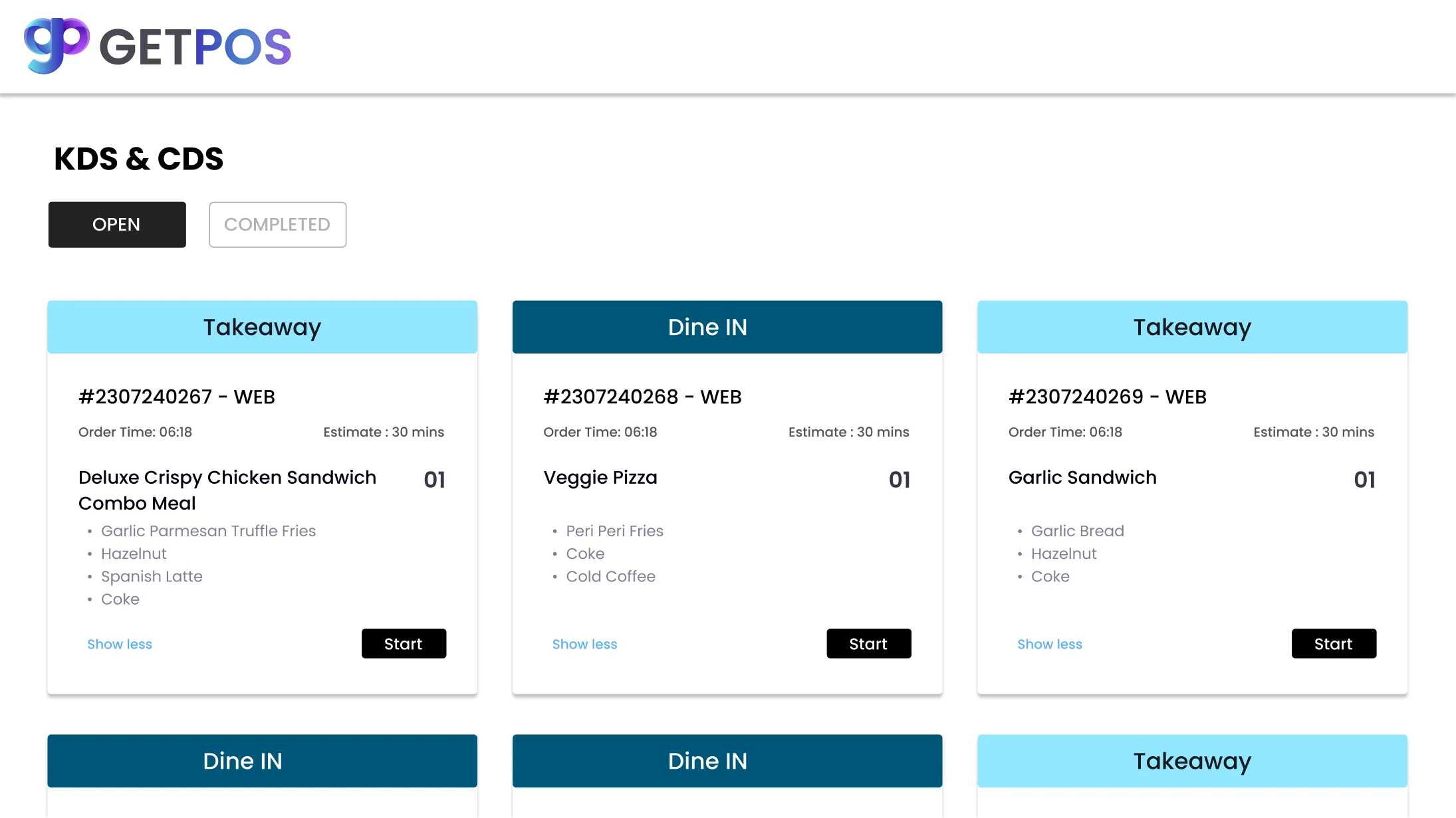Open the bottom-left Dine IN card header
The image size is (1456, 818).
[262, 761]
